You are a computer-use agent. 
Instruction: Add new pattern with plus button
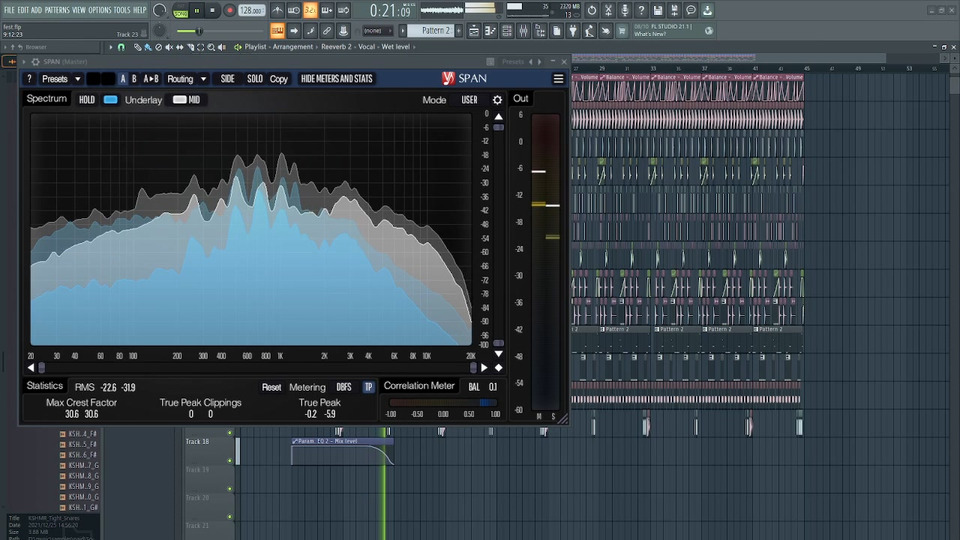(459, 31)
